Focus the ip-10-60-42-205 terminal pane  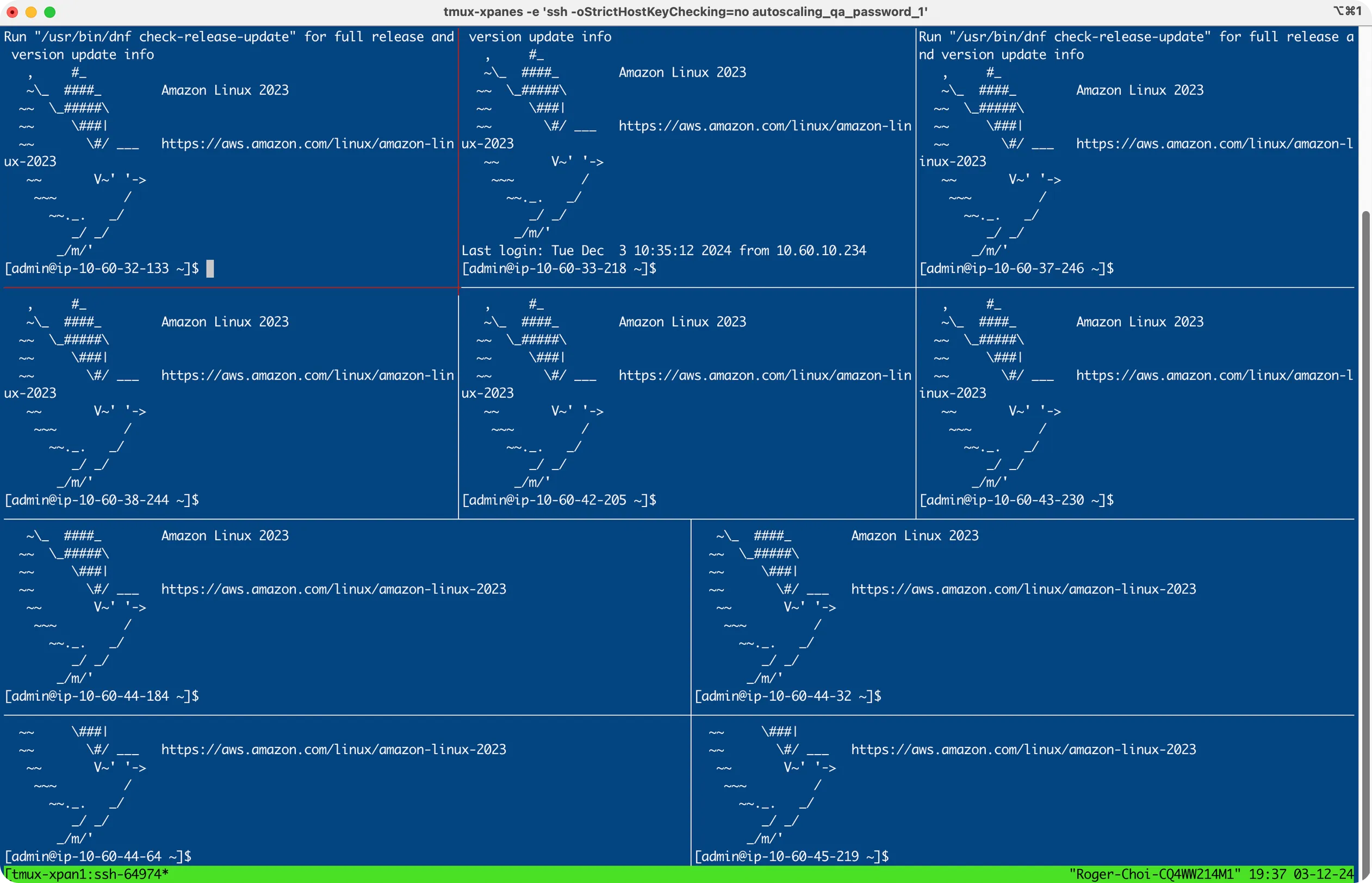[x=559, y=500]
